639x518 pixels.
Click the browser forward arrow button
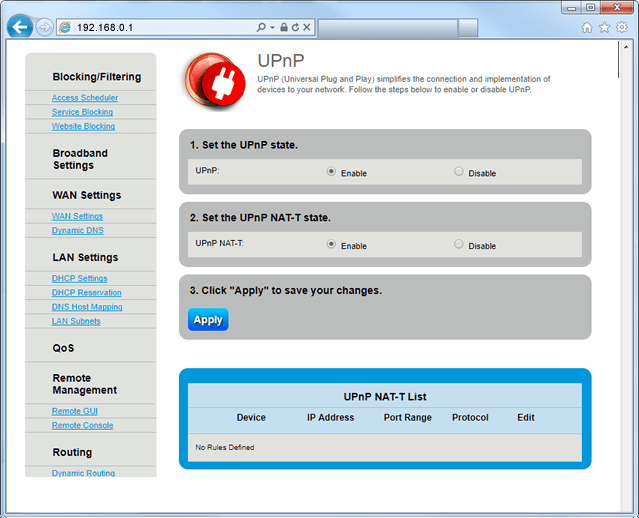(45, 28)
